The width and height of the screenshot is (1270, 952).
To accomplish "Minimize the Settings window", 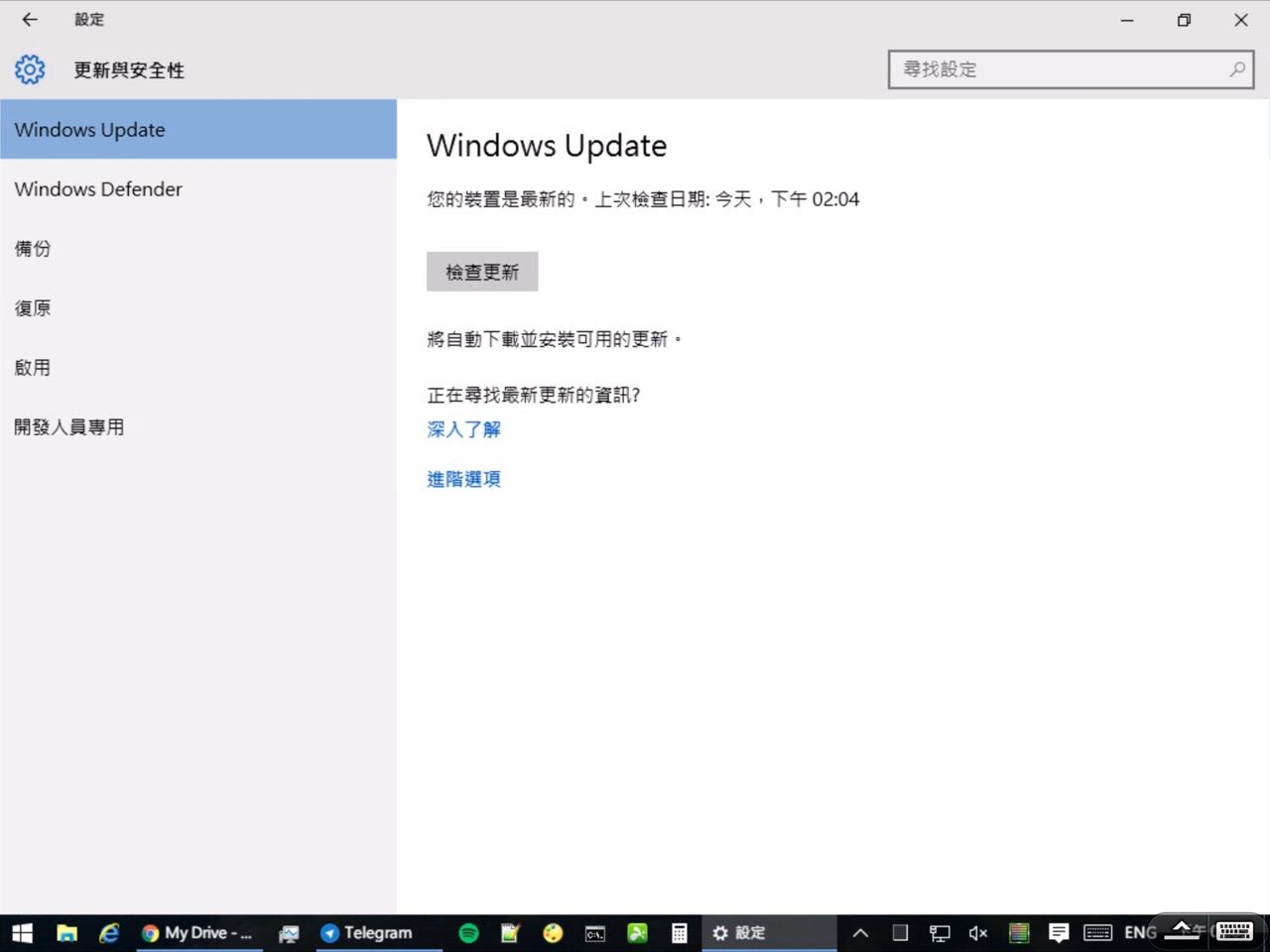I will coord(1127,20).
